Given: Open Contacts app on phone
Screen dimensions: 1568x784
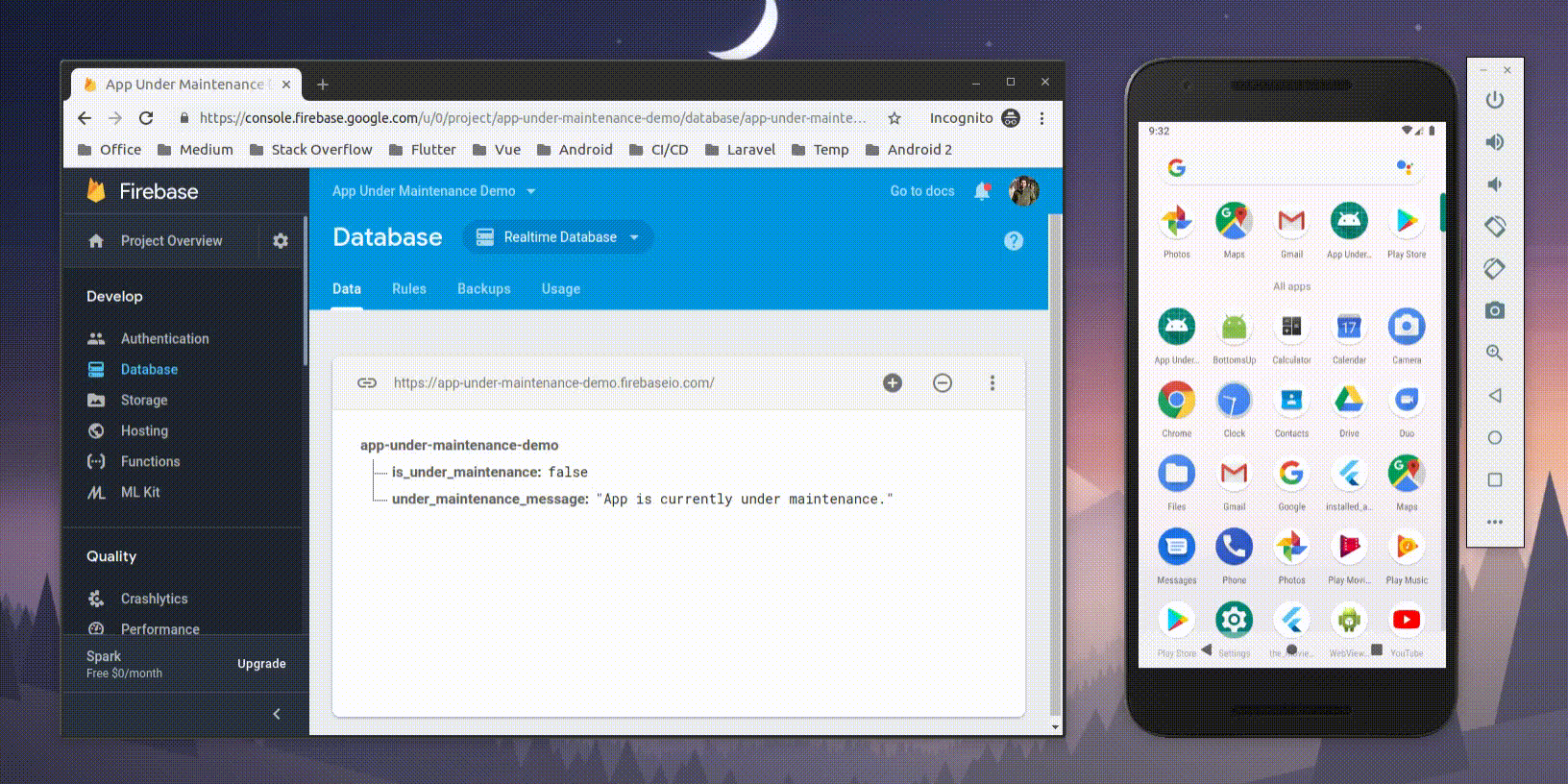Looking at the screenshot, I should [x=1291, y=408].
